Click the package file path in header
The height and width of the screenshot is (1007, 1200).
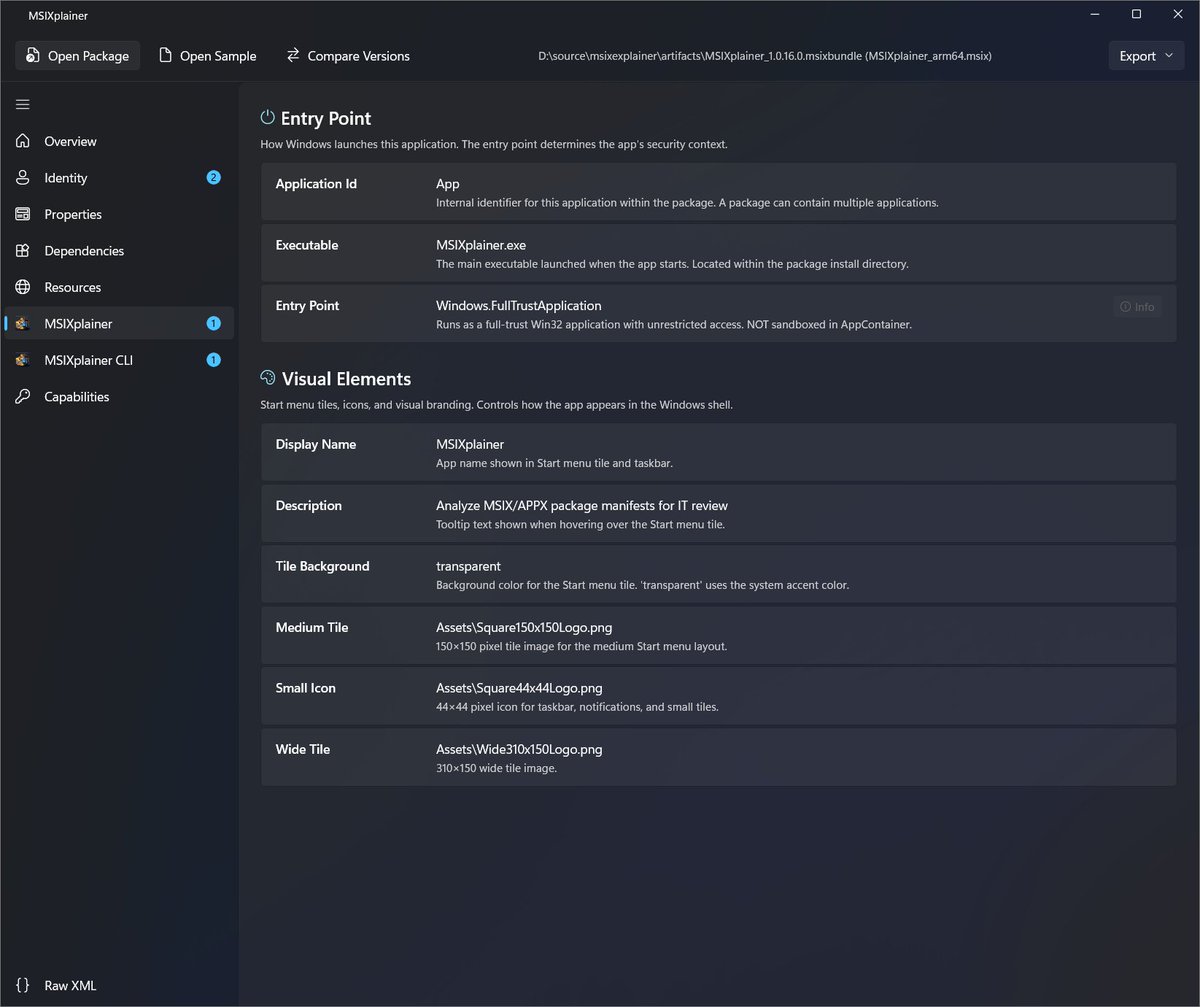point(765,56)
